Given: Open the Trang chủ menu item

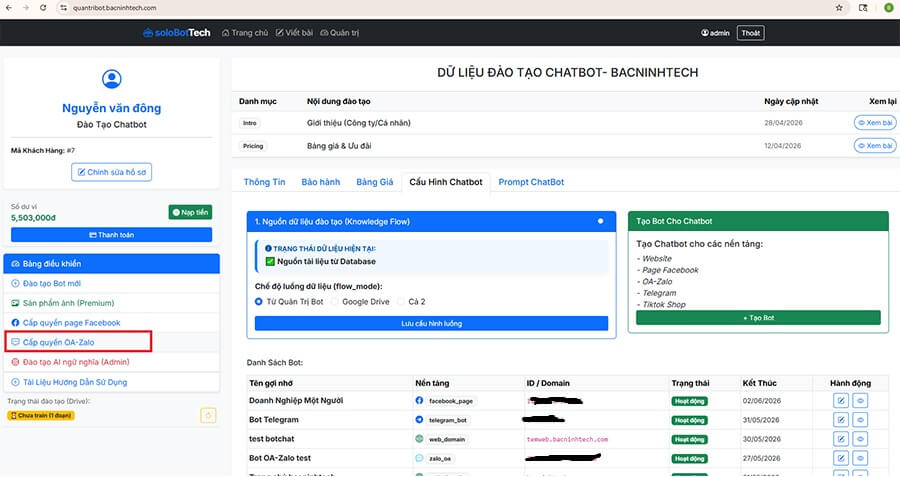Looking at the screenshot, I should click(245, 33).
